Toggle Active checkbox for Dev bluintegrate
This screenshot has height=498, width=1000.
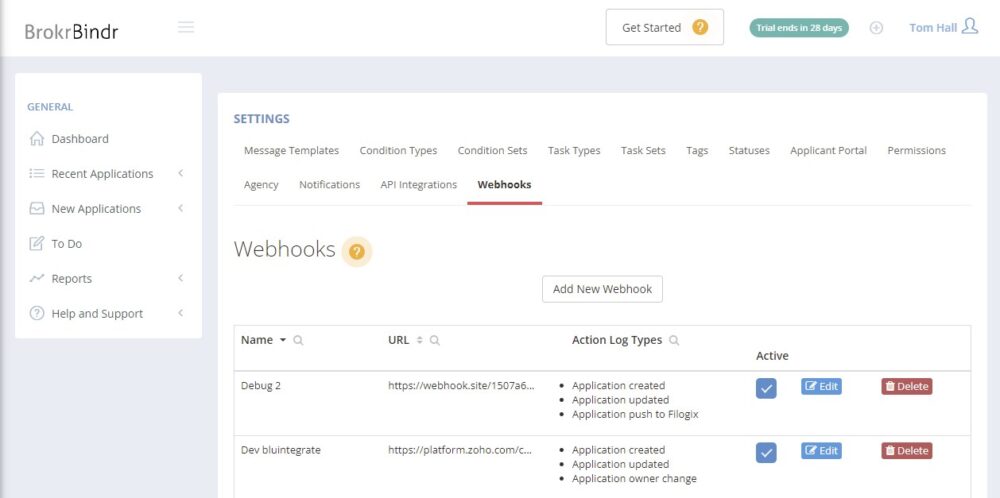766,453
